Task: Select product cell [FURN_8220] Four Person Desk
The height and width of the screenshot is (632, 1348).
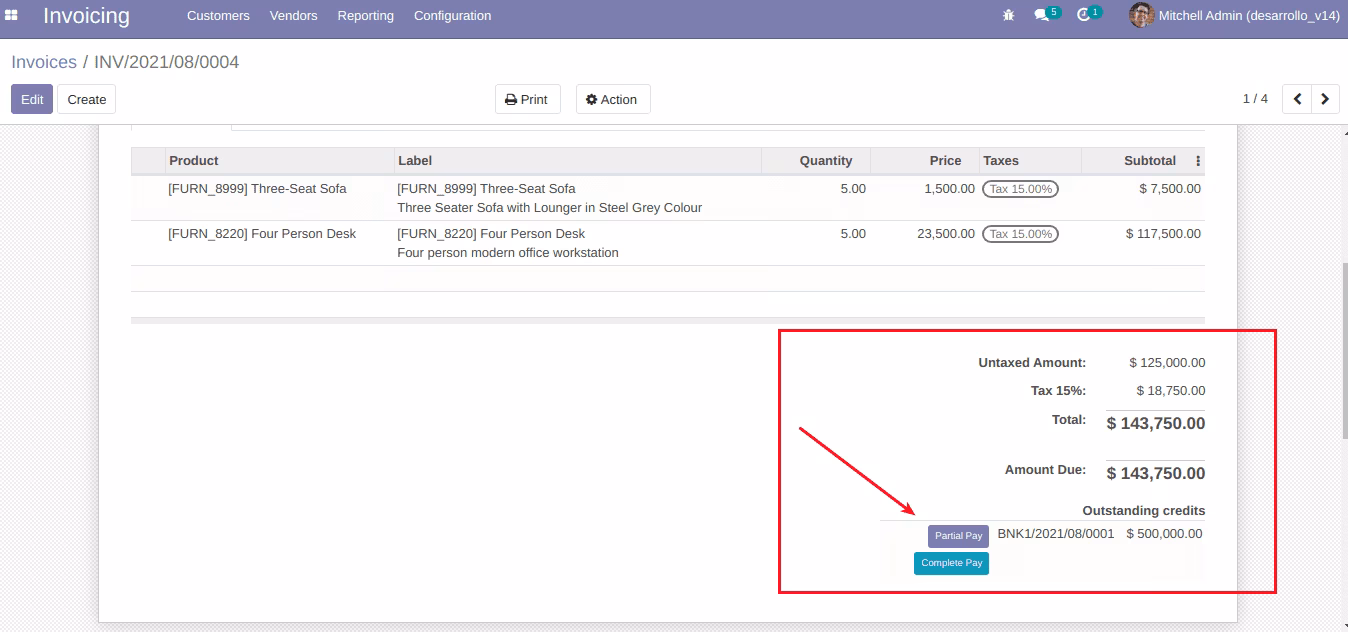Action: click(x=262, y=233)
